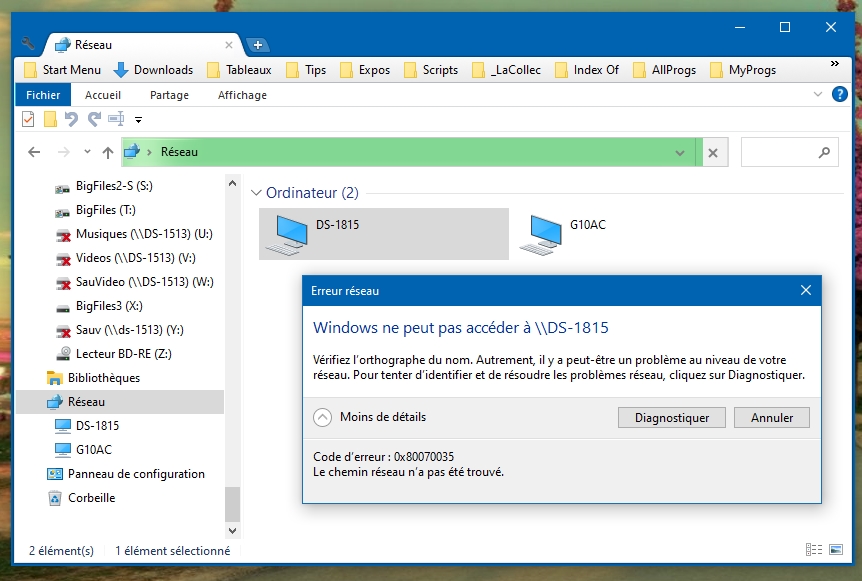Select the DS-1815 computer item
The height and width of the screenshot is (581, 862).
click(x=384, y=234)
